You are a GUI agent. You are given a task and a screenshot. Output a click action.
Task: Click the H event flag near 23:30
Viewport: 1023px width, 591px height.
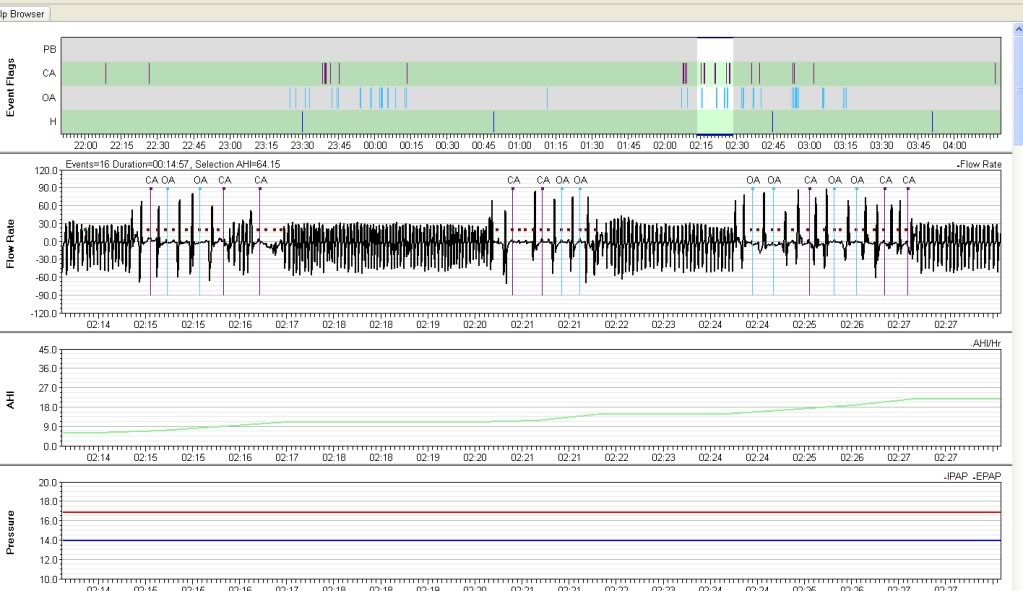tap(302, 121)
